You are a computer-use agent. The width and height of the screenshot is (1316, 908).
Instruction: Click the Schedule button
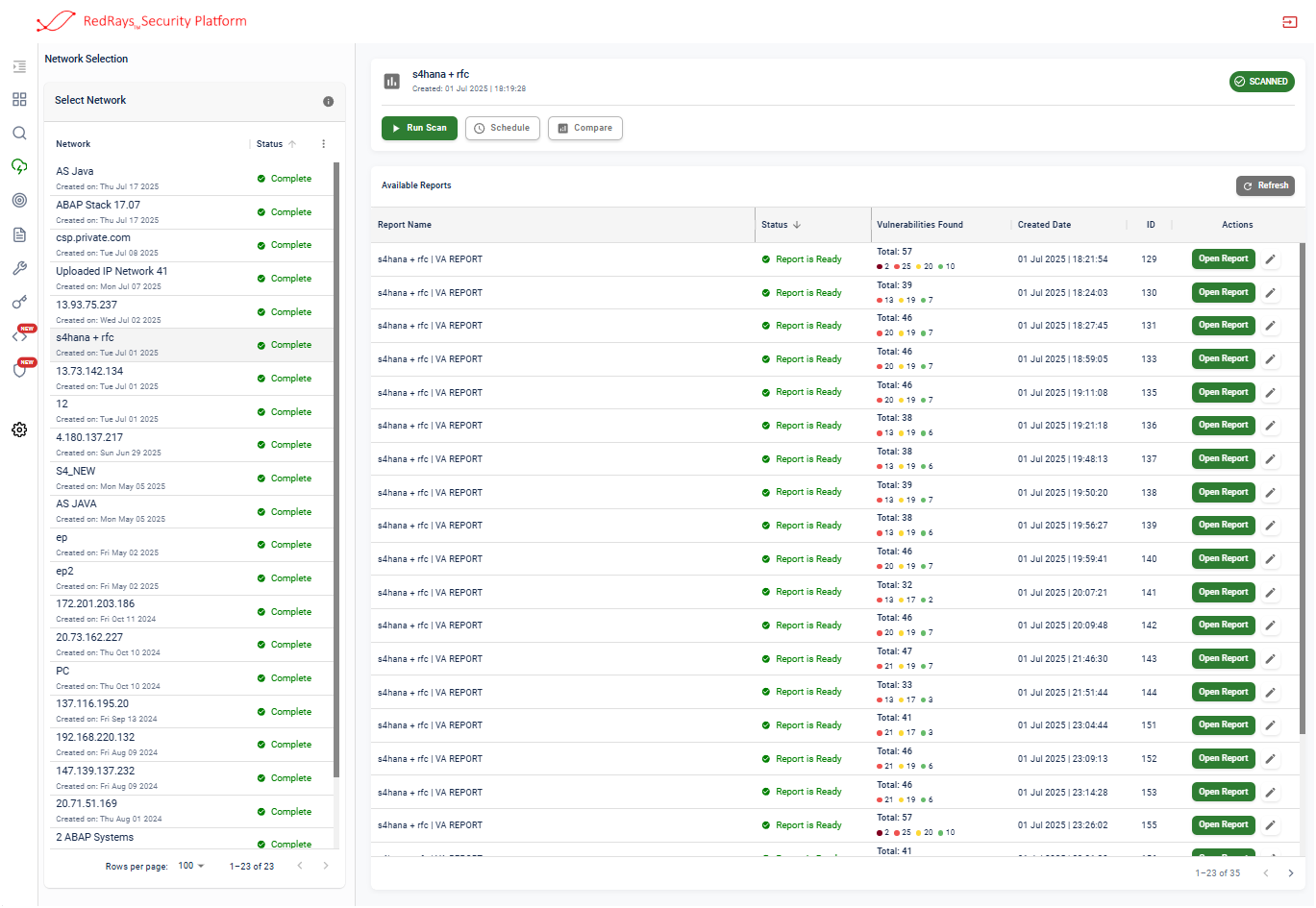tap(502, 128)
